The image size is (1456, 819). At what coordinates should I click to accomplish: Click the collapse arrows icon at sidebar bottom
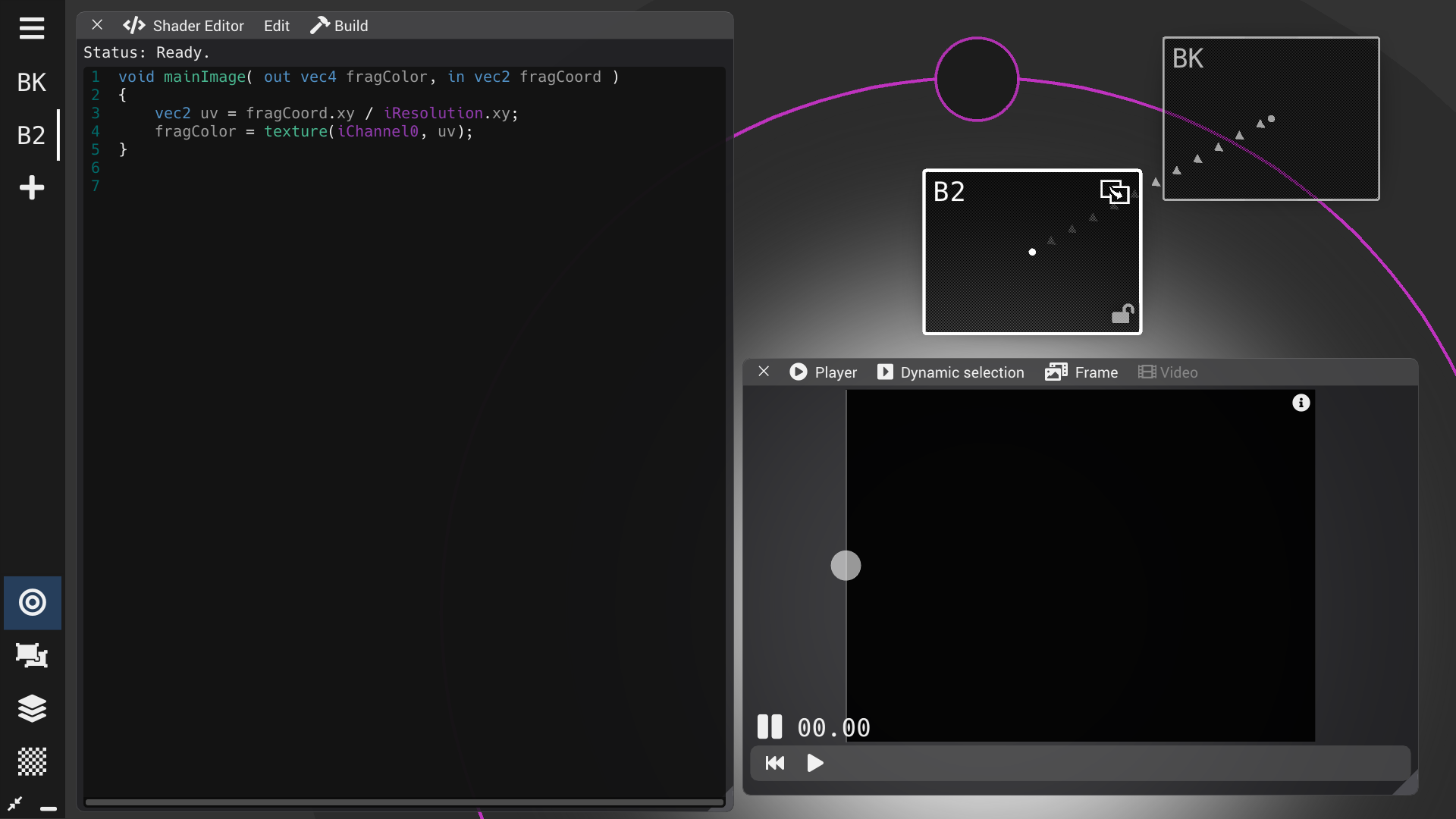pos(15,805)
